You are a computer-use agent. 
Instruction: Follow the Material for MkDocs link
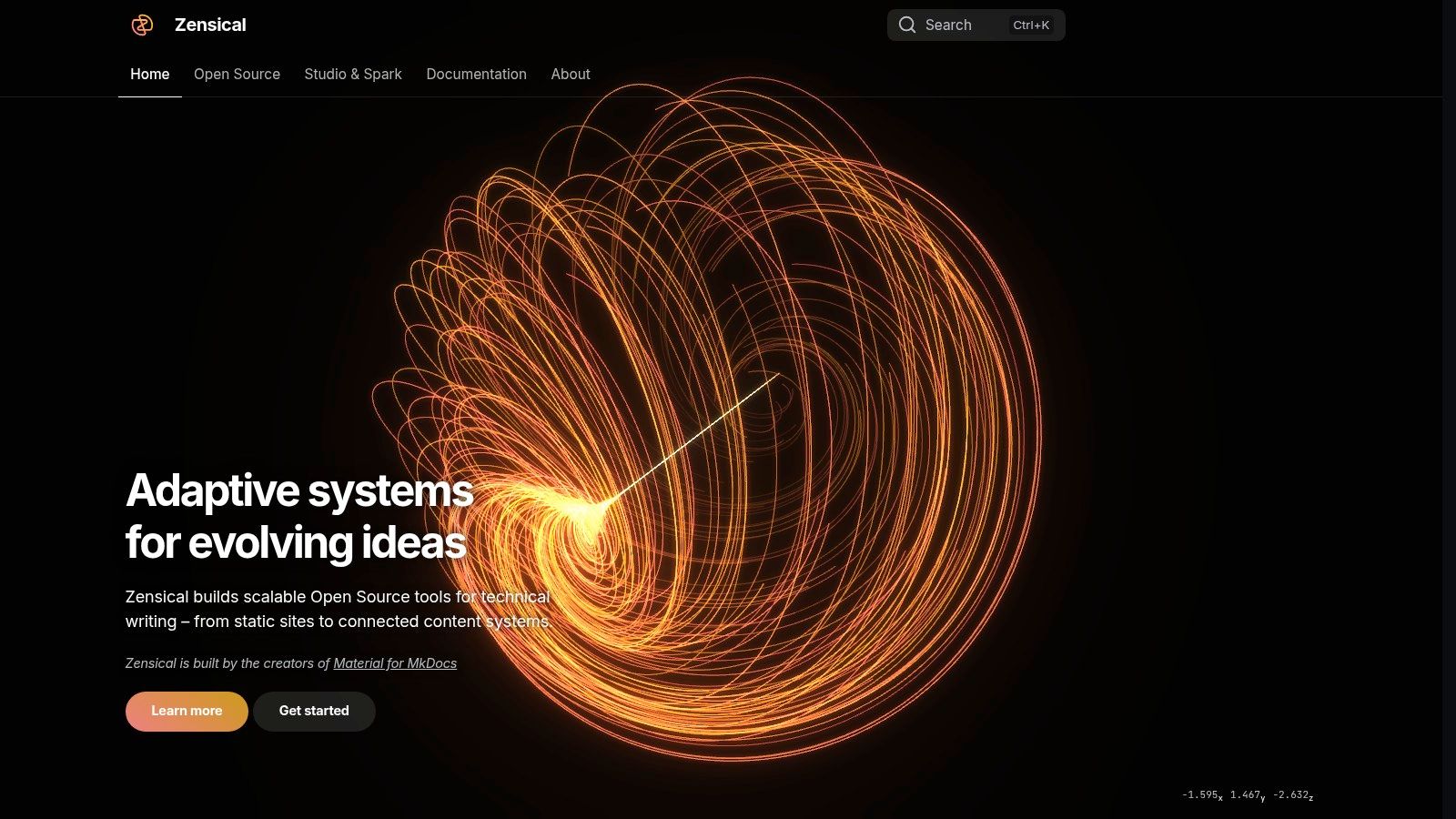395,663
